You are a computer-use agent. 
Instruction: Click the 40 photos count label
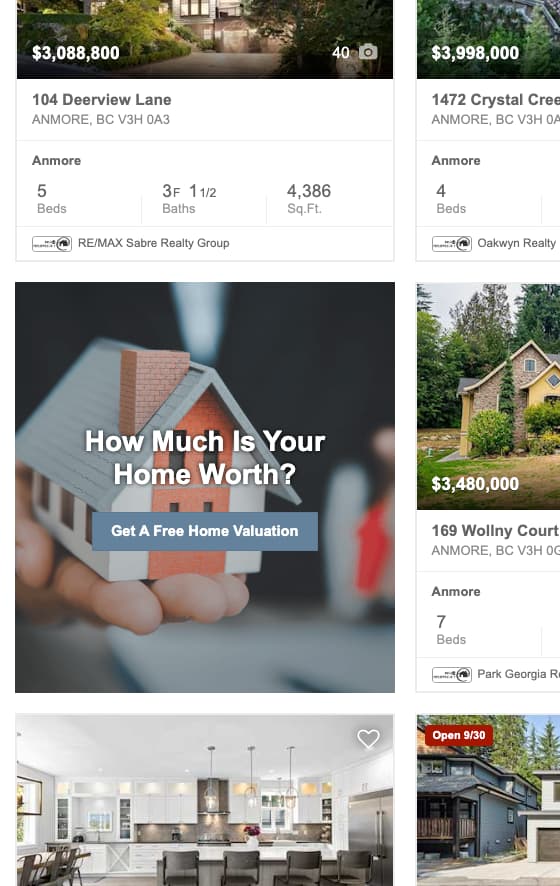tap(341, 53)
